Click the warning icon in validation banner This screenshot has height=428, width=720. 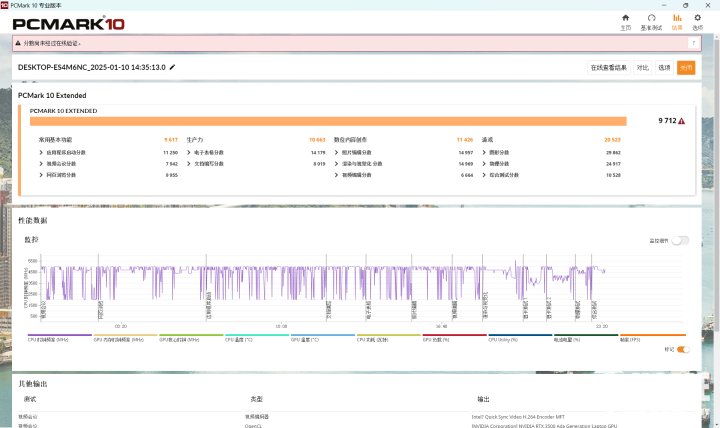pos(18,44)
